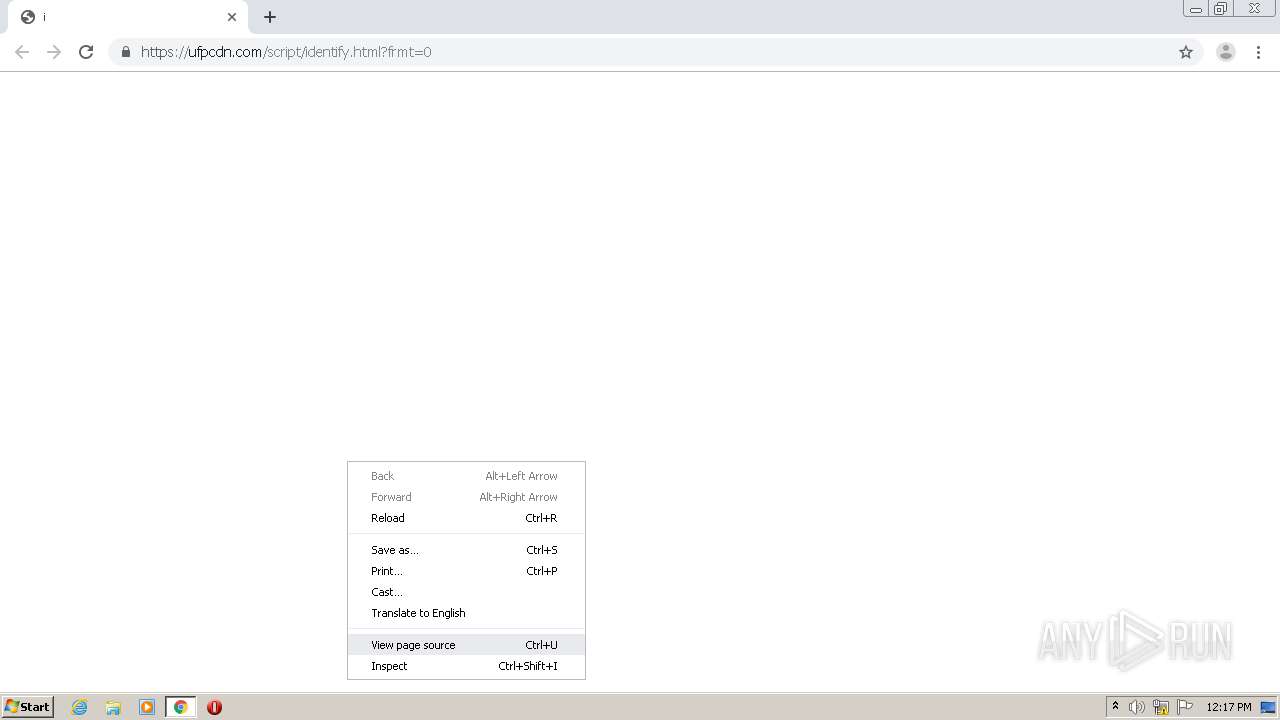Open the red Opera icon on taskbar
The image size is (1280, 720).
tap(214, 707)
